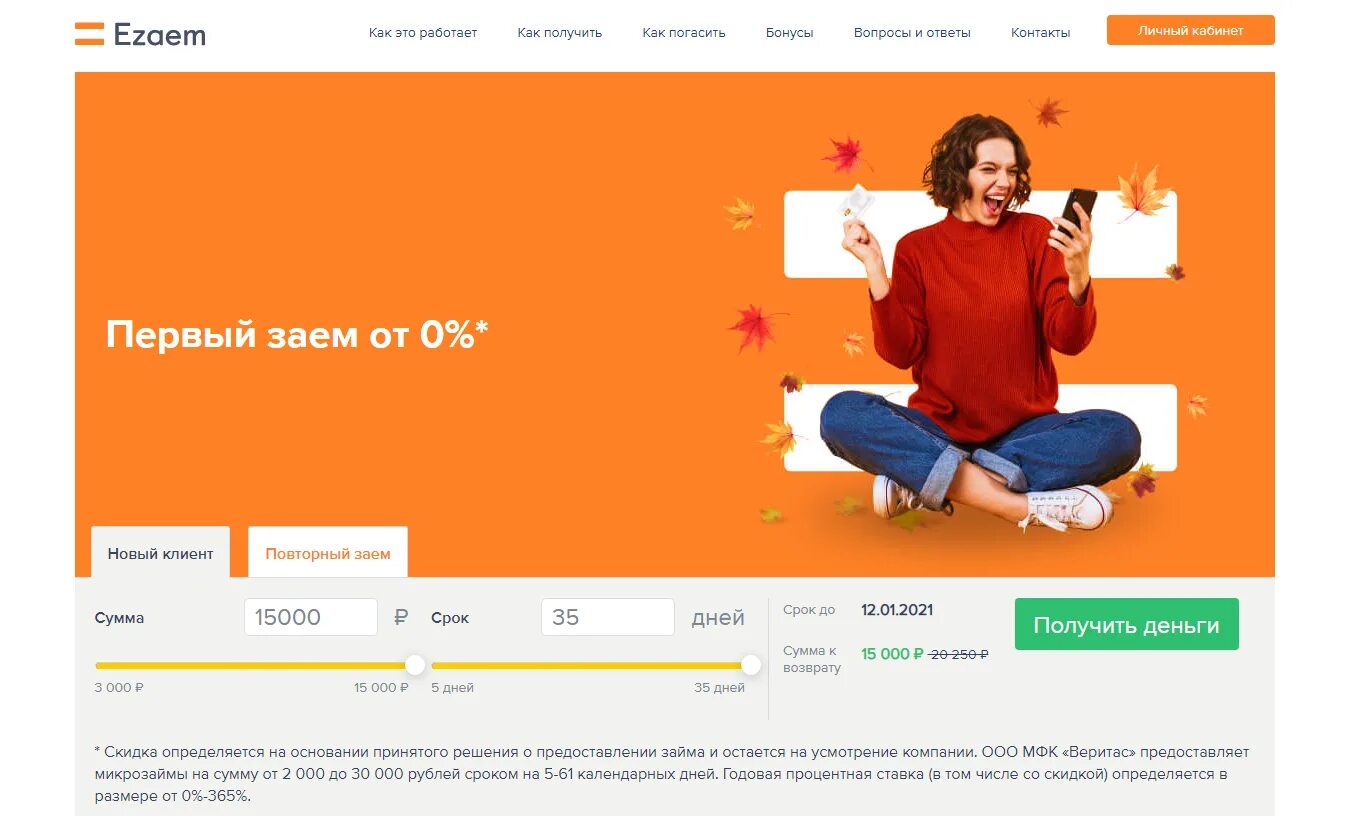Viewport: 1347px width, 832px height.
Task: Click the ruble sign next to amount
Action: click(x=401, y=618)
